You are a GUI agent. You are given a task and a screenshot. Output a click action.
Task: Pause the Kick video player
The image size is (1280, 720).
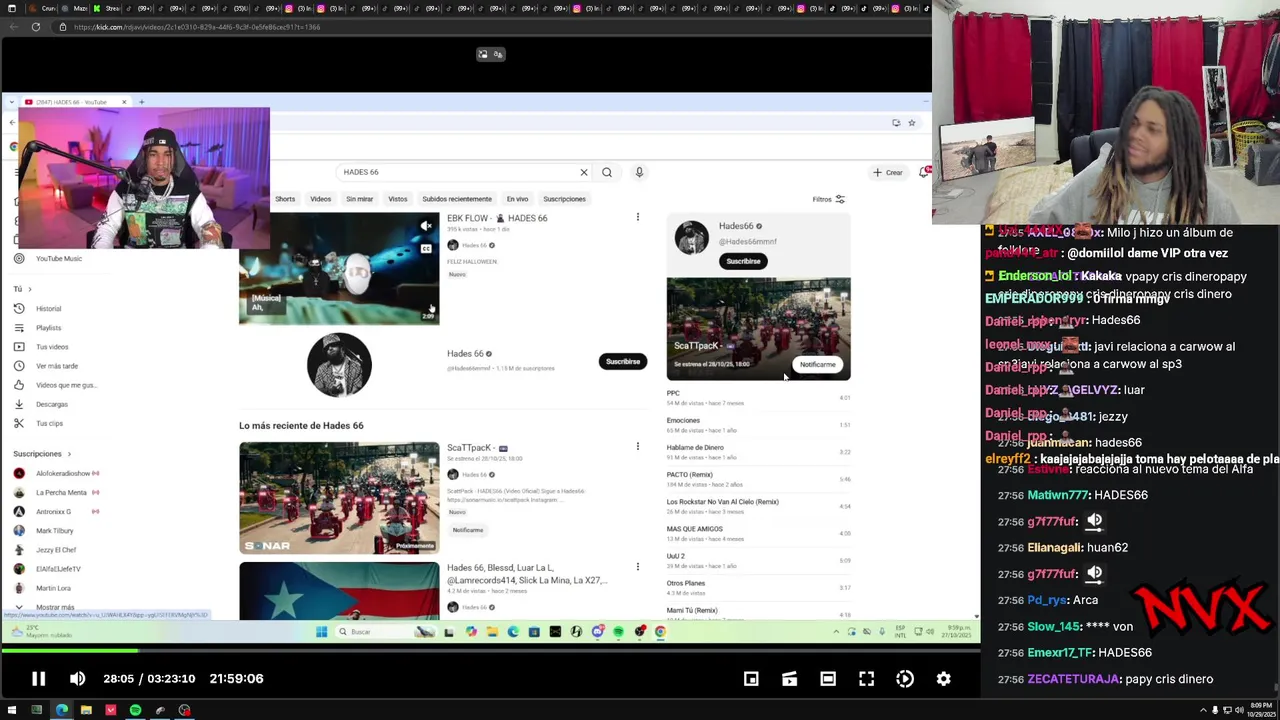coord(38,679)
